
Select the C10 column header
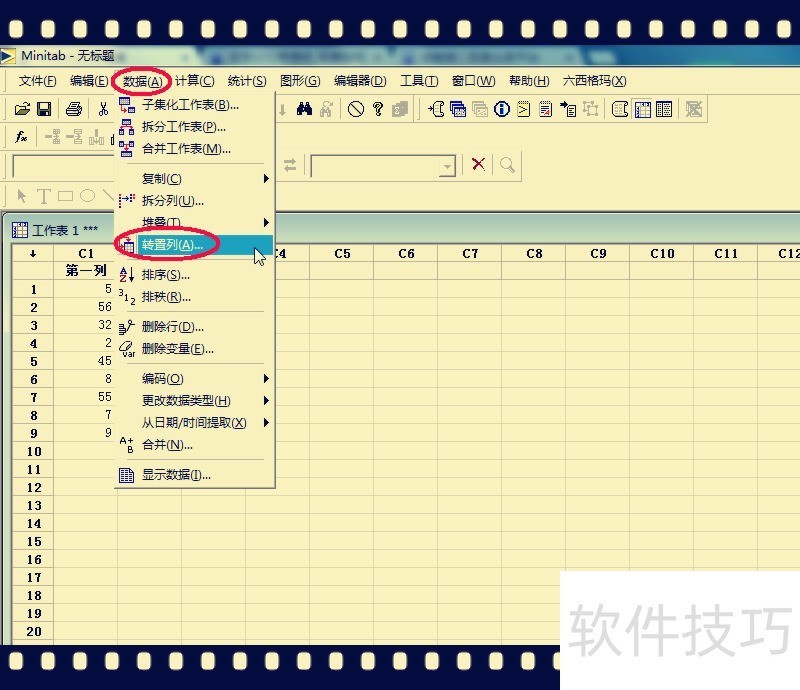point(662,254)
